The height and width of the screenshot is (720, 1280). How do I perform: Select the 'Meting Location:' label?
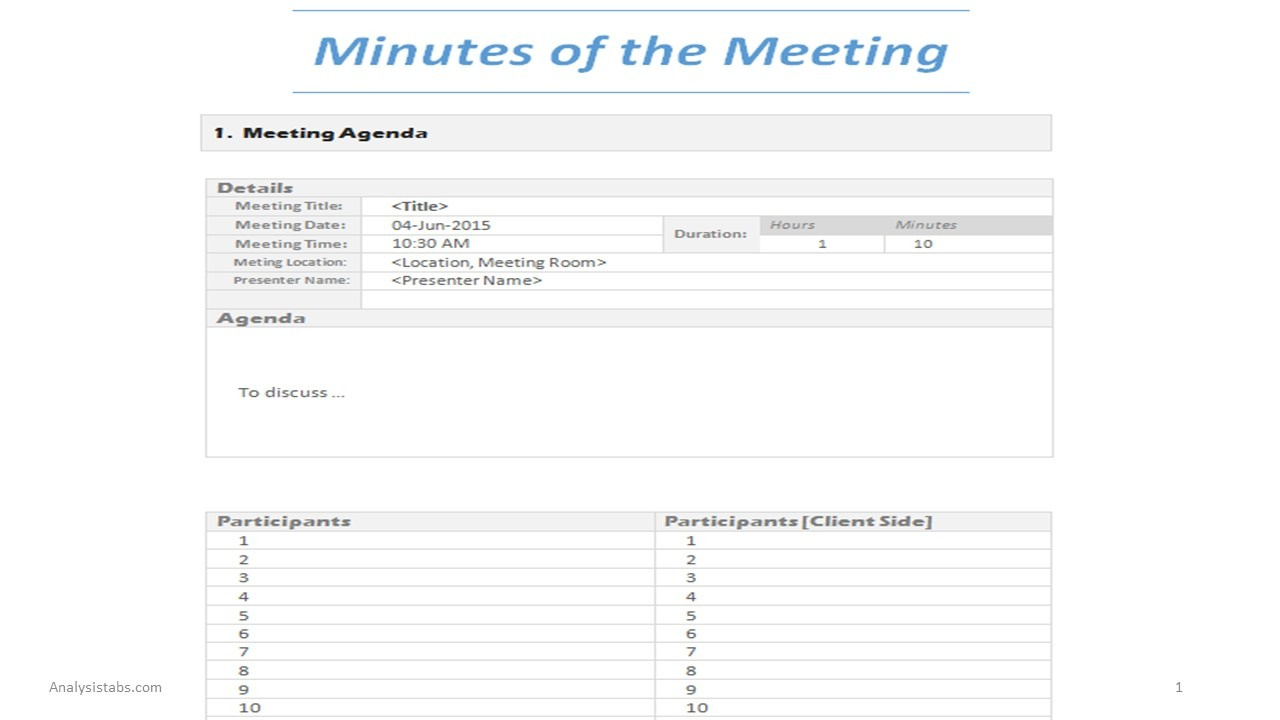click(x=290, y=262)
